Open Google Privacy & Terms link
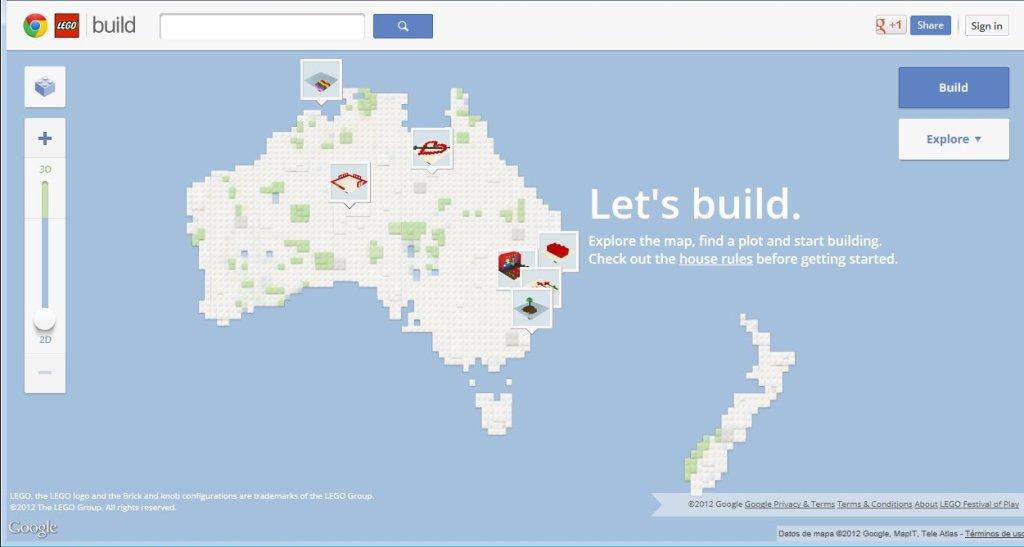Viewport: 1024px width, 547px height. pos(790,504)
